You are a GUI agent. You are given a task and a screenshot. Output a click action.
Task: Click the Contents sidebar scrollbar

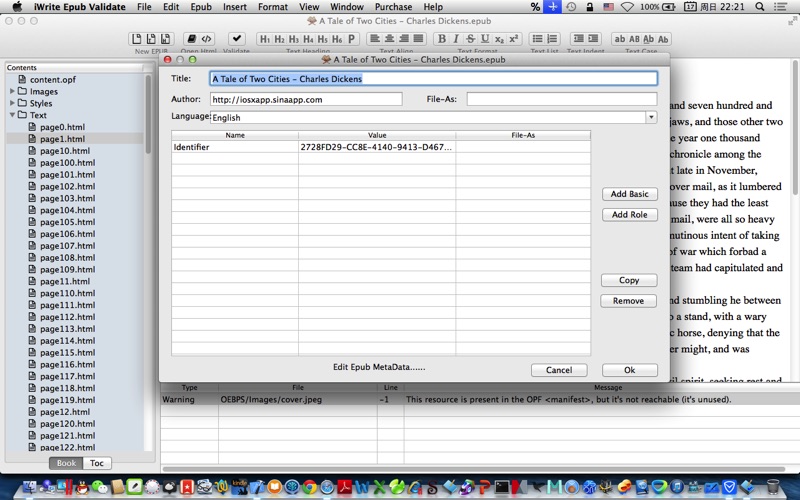pyautogui.click(x=148, y=114)
